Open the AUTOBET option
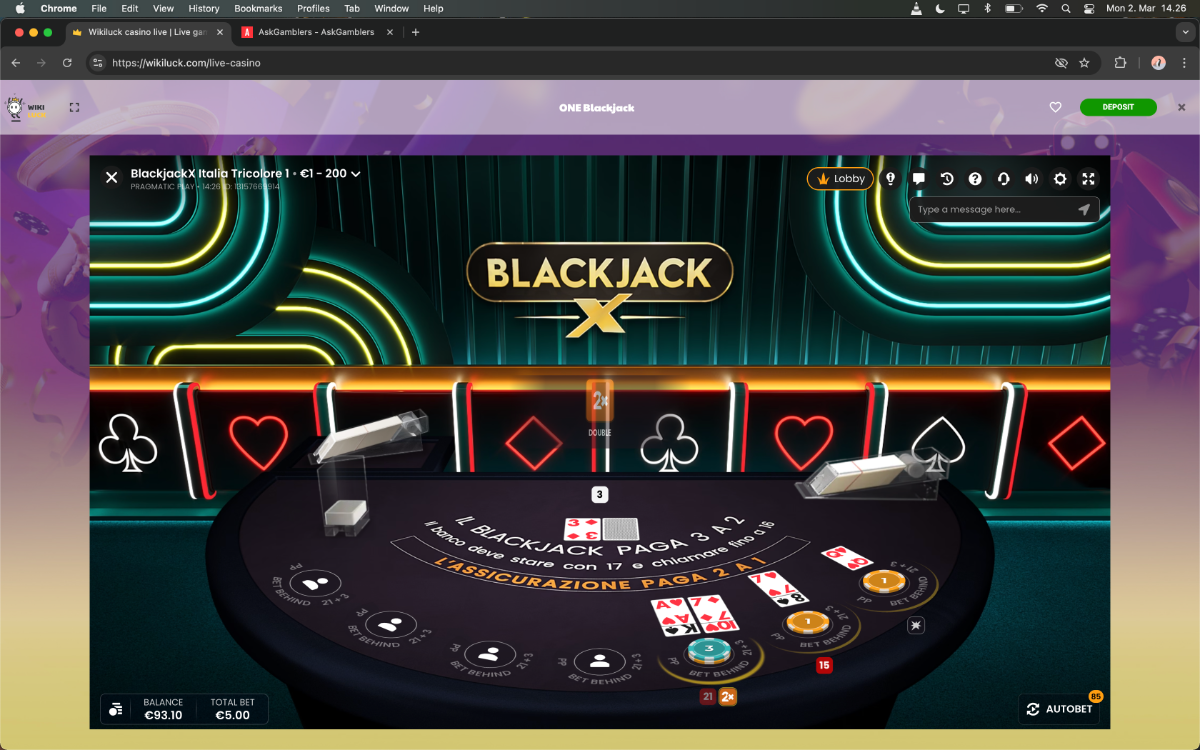Image resolution: width=1200 pixels, height=750 pixels. coord(1058,709)
